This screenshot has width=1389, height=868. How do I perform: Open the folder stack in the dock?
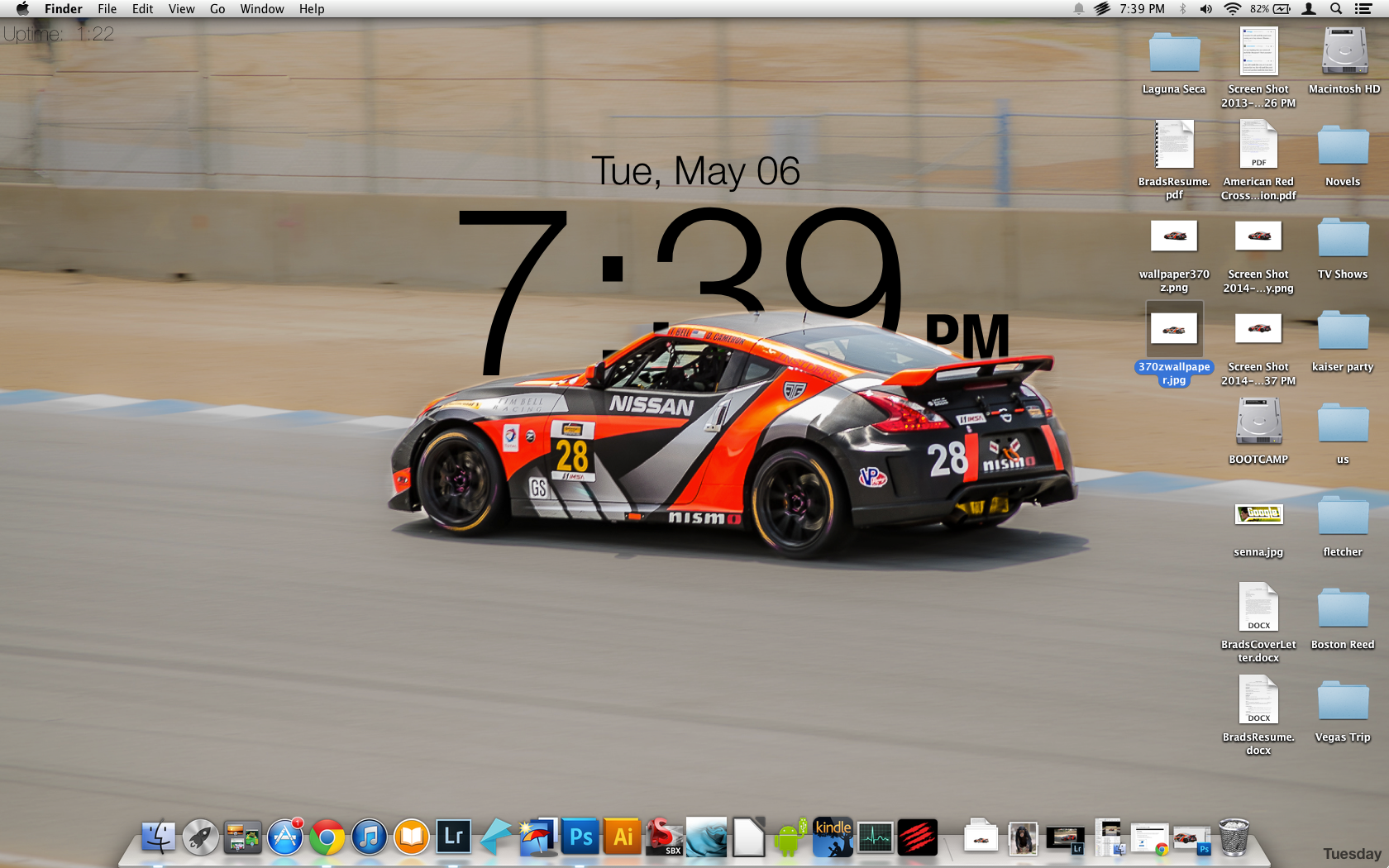pyautogui.click(x=981, y=837)
